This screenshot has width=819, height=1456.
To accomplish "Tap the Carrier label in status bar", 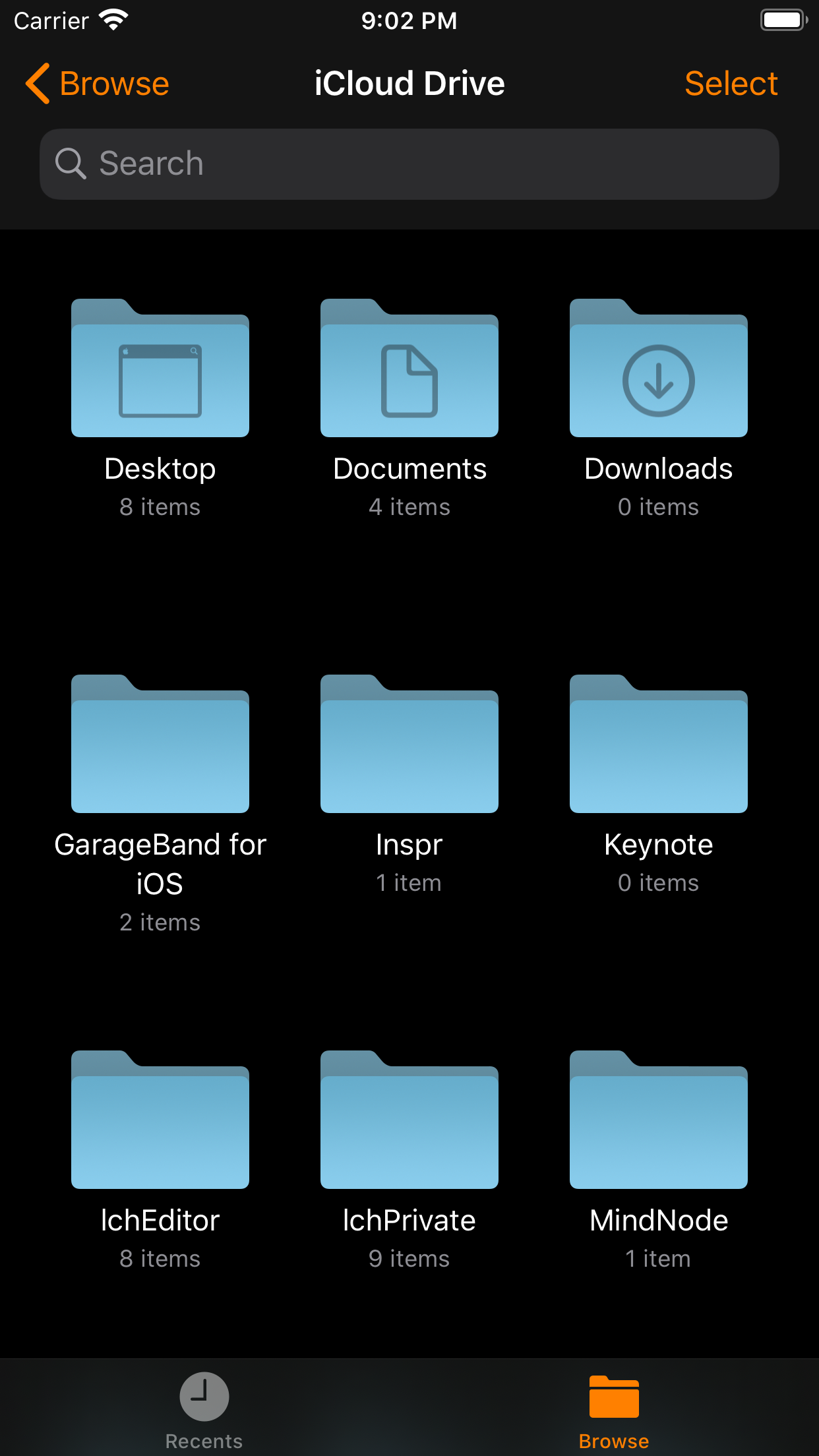I will pyautogui.click(x=51, y=21).
